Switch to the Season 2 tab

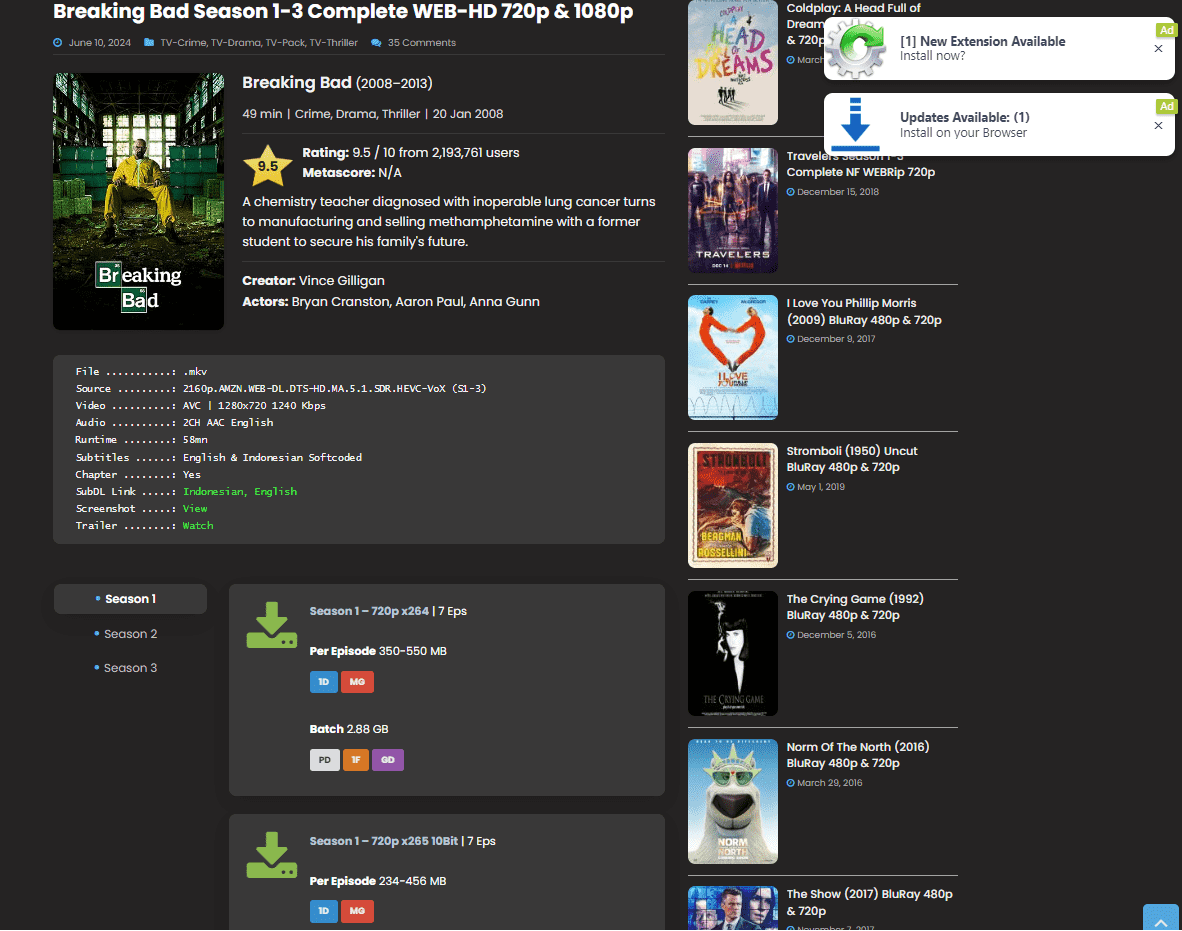pyautogui.click(x=130, y=634)
